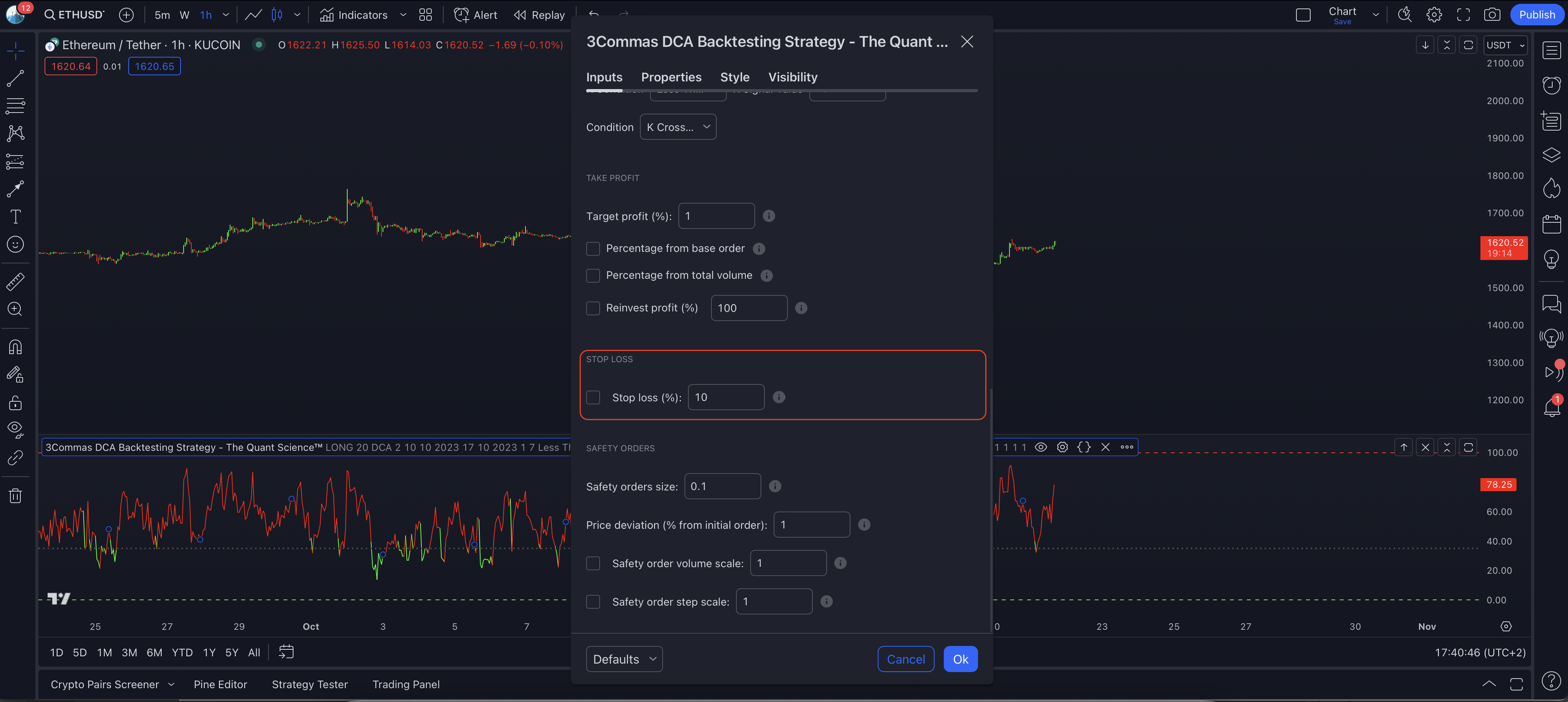Click the Replay button in toolbar

pyautogui.click(x=539, y=15)
